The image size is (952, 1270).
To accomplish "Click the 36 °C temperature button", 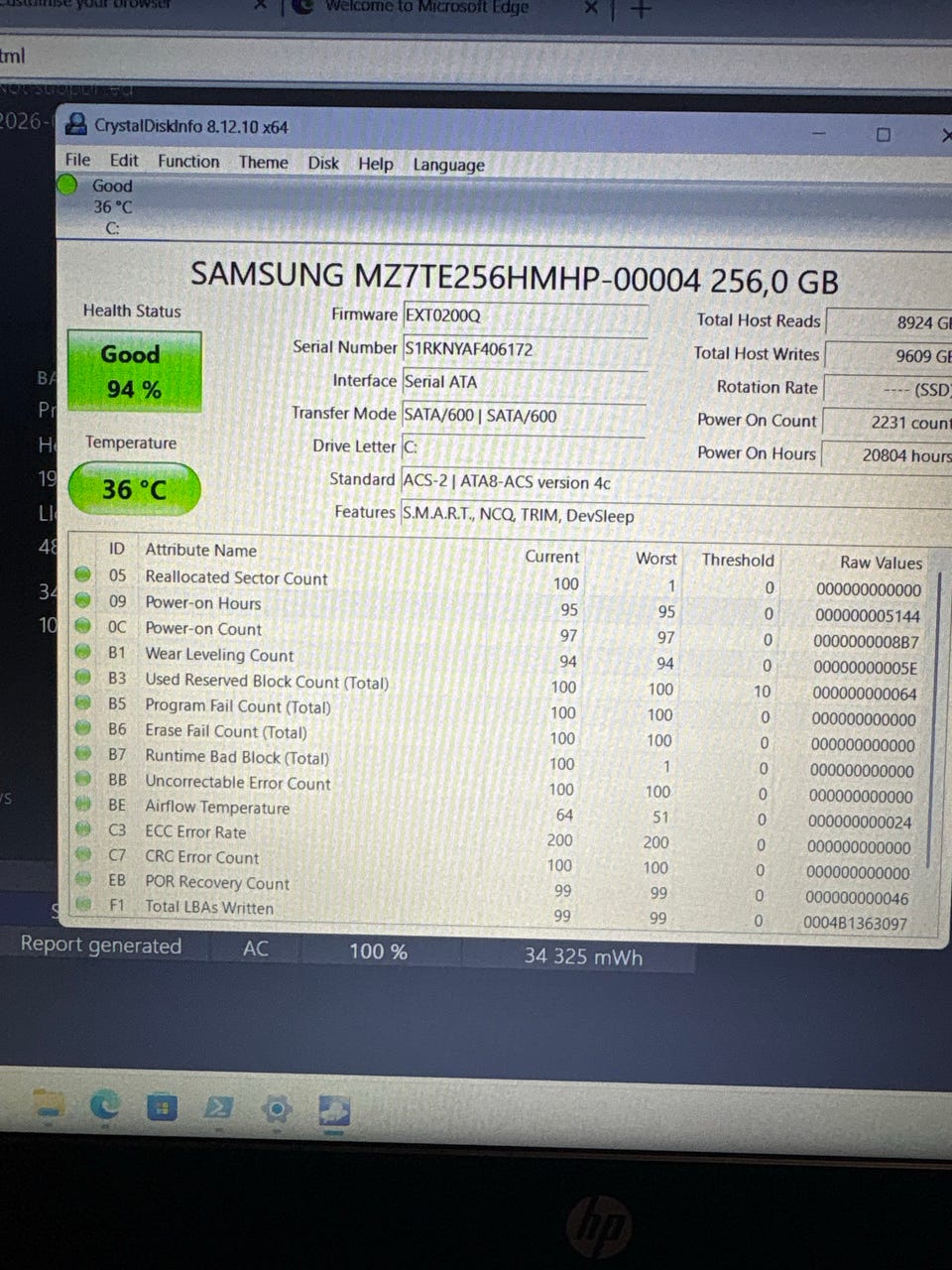I will (134, 489).
